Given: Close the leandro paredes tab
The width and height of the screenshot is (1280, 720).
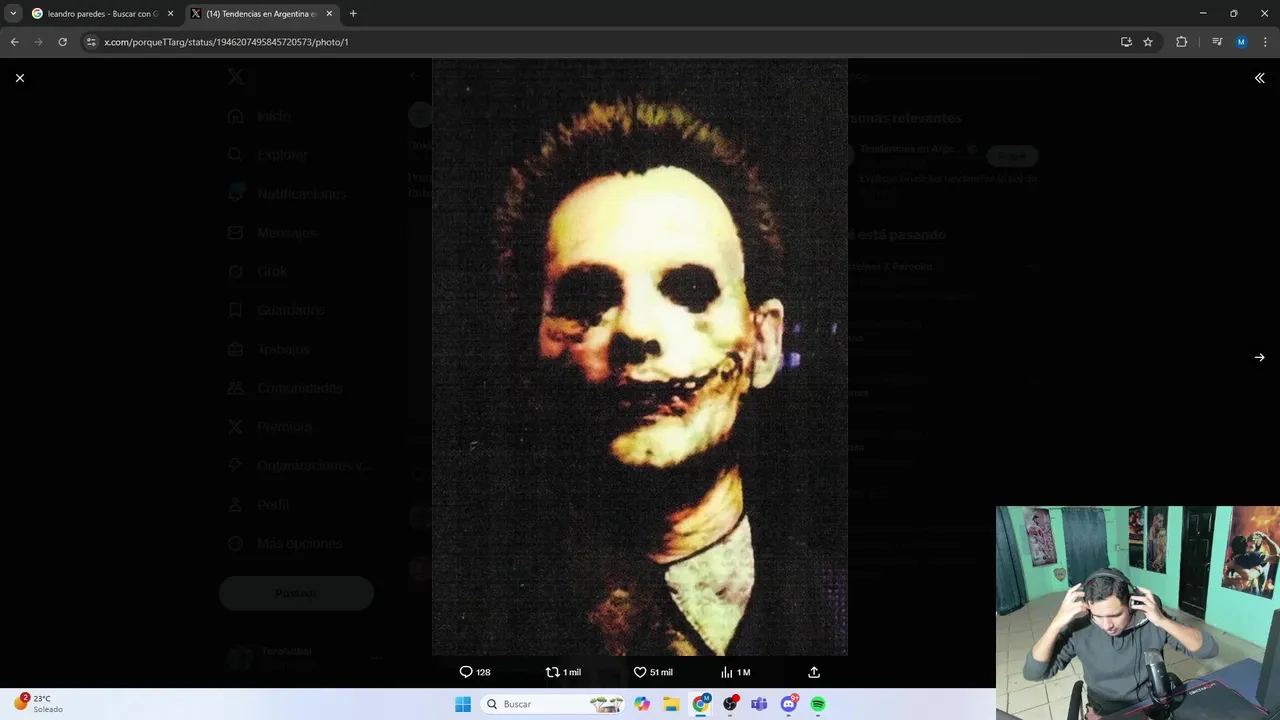Looking at the screenshot, I should [170, 14].
